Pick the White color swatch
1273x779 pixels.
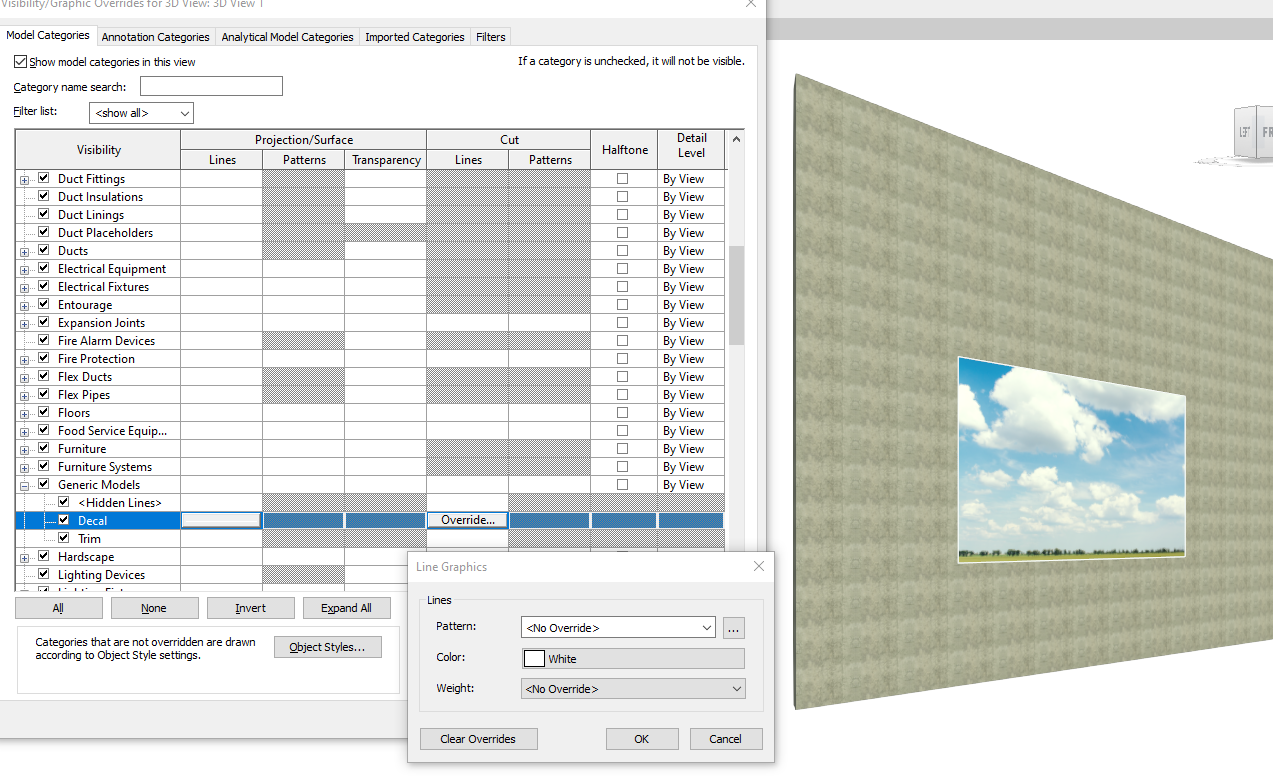point(535,658)
